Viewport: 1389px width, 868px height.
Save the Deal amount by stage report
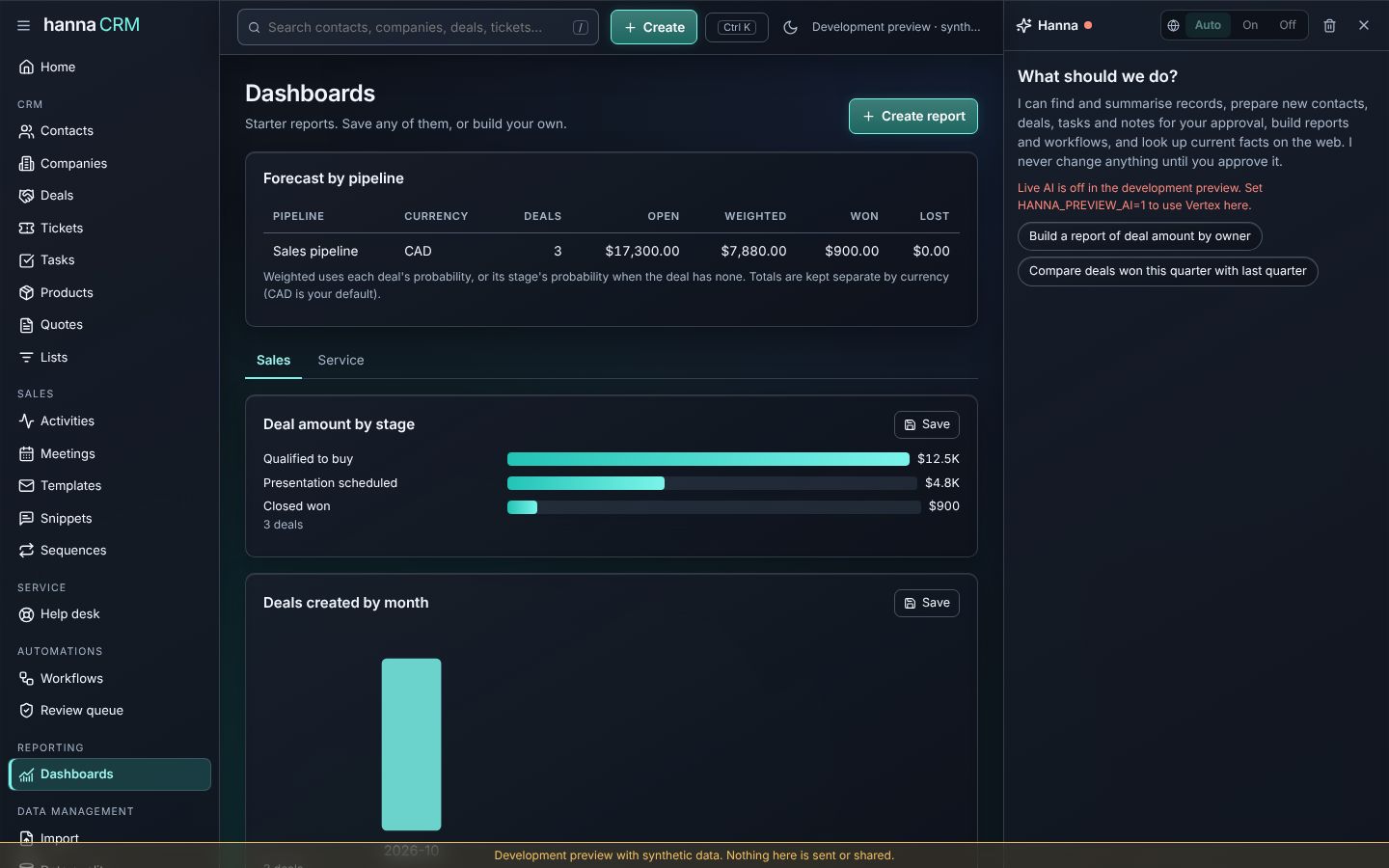[927, 424]
